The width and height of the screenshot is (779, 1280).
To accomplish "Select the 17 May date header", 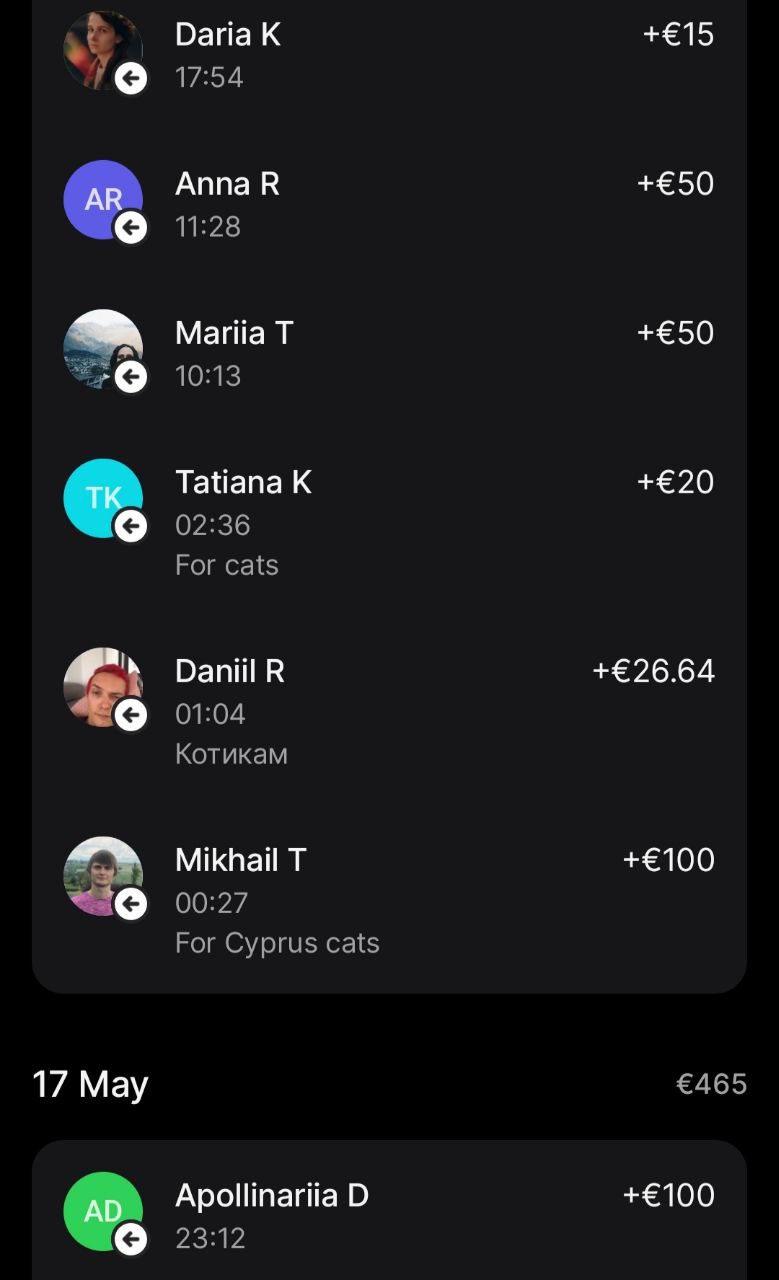I will click(x=90, y=1084).
